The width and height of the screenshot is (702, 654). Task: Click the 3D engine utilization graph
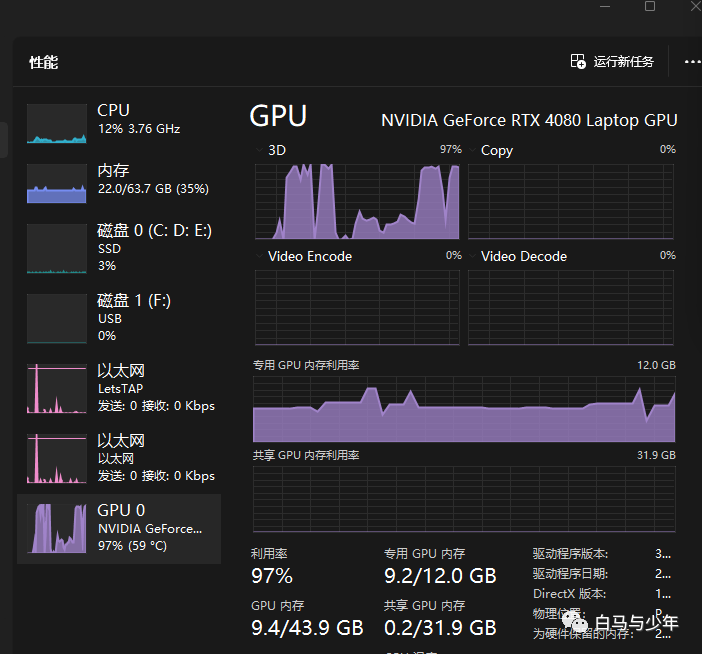357,200
